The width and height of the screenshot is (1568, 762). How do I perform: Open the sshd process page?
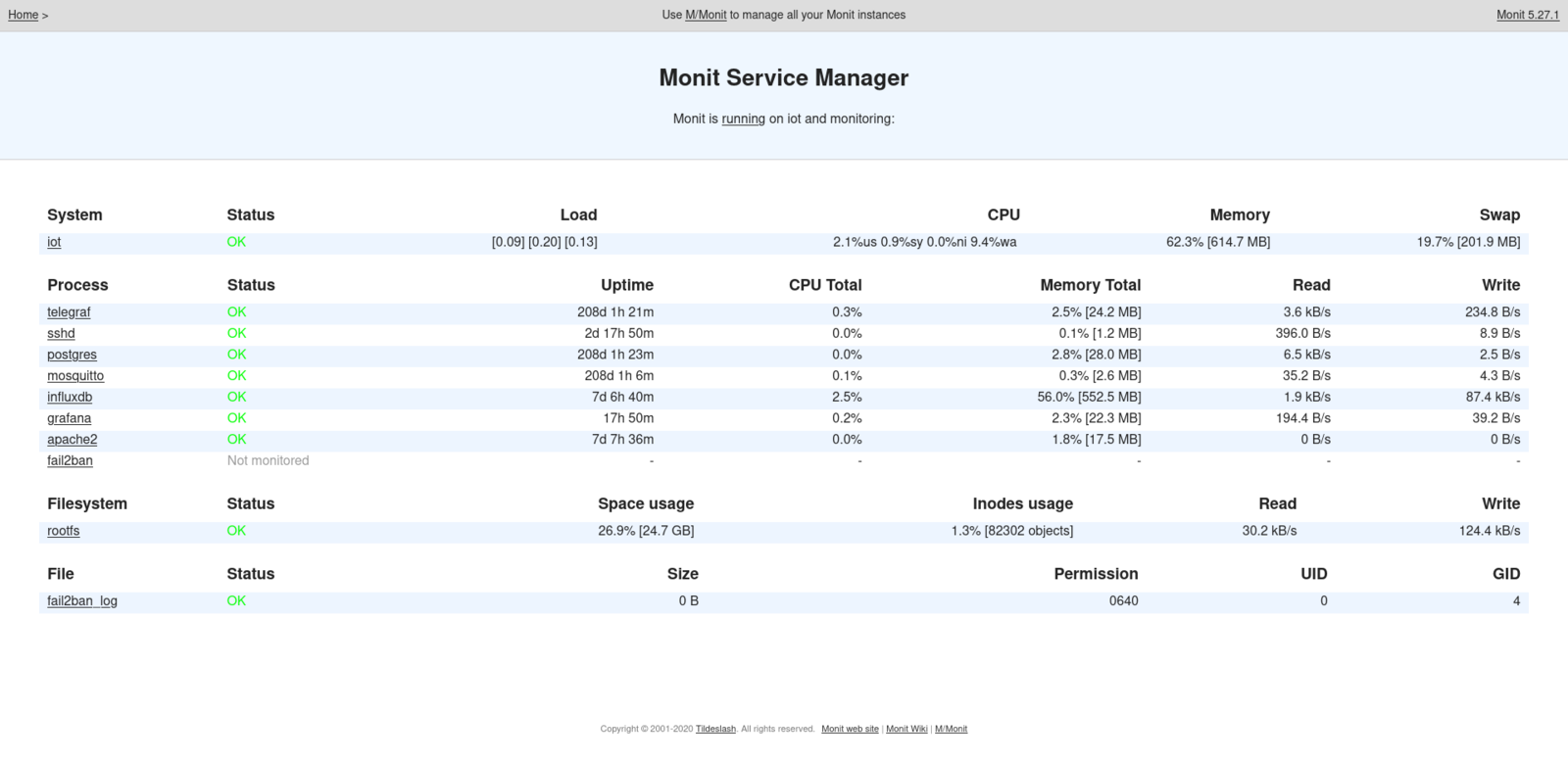(61, 333)
